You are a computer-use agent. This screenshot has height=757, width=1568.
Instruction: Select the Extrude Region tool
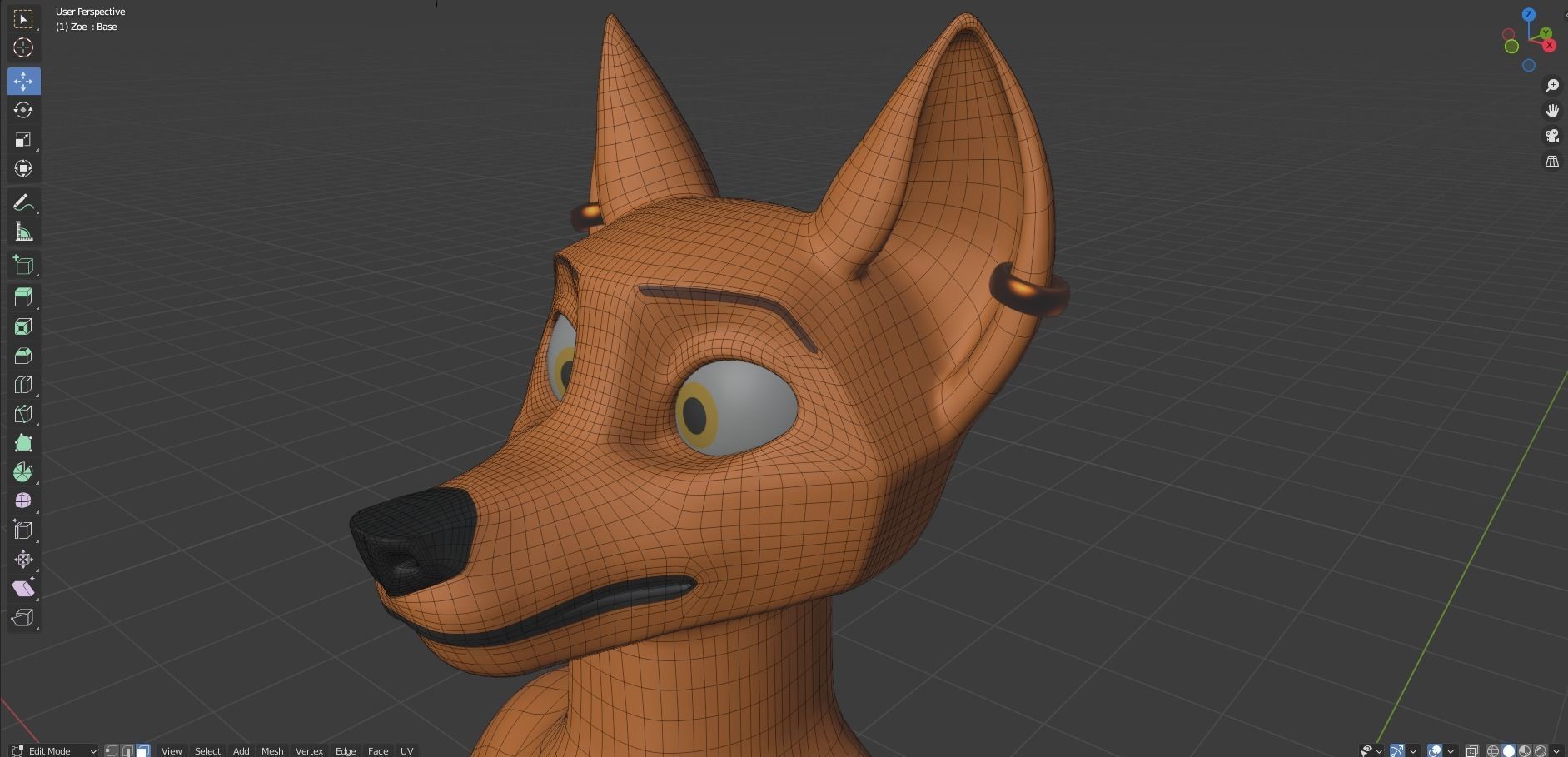(23, 297)
